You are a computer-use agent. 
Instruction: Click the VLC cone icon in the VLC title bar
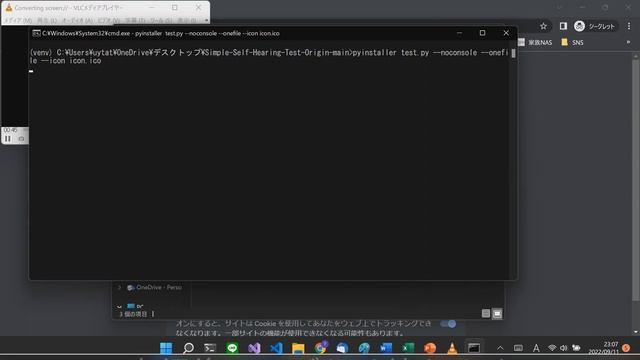[x=9, y=8]
